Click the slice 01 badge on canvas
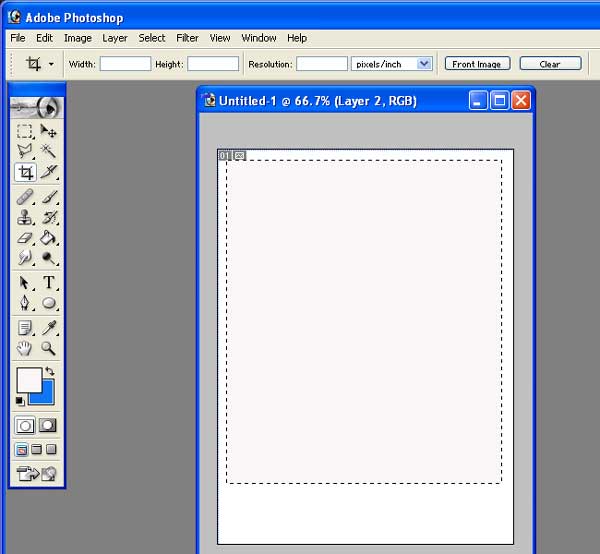Image resolution: width=600 pixels, height=554 pixels. point(225,155)
